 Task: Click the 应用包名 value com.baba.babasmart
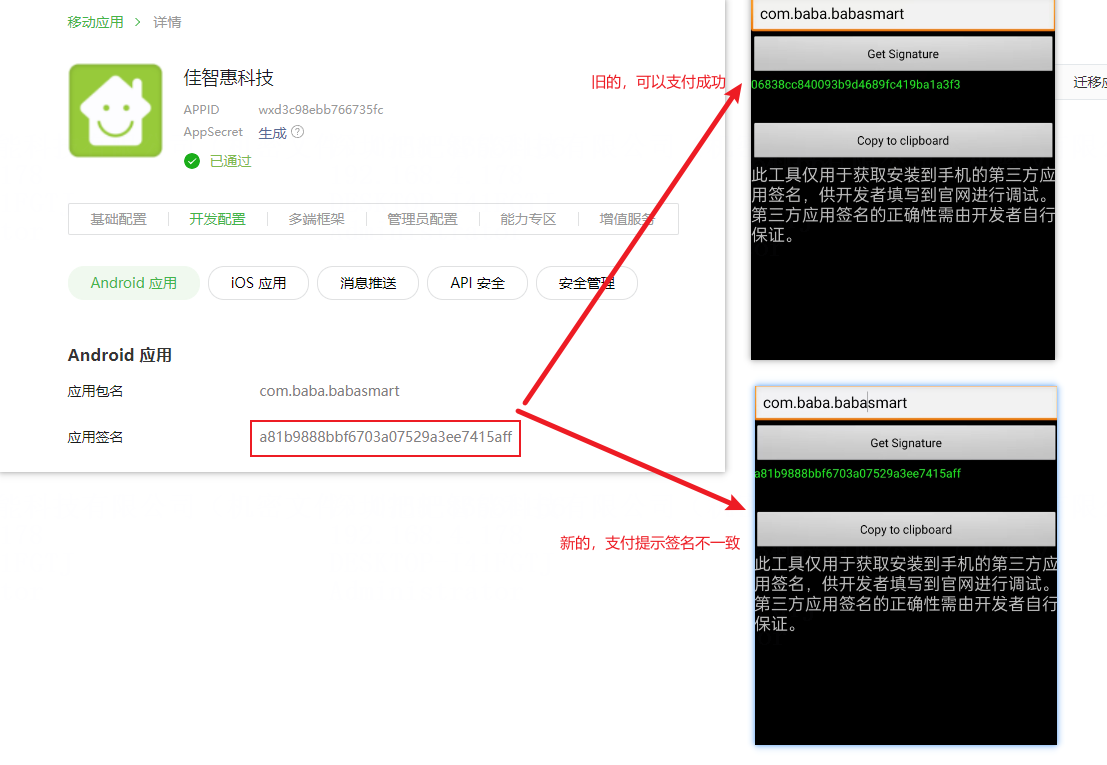329,391
